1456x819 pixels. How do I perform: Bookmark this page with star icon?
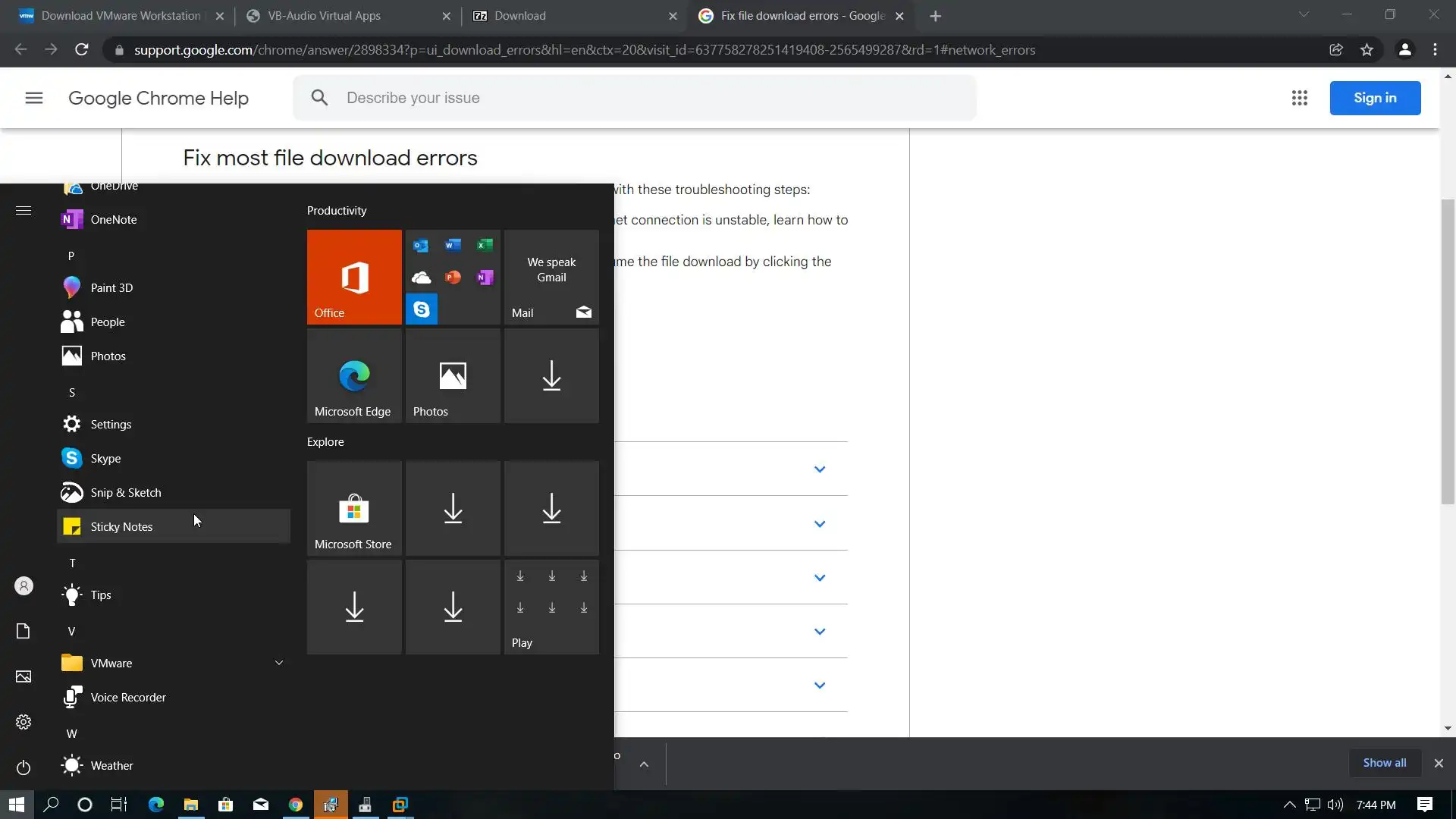pos(1367,50)
